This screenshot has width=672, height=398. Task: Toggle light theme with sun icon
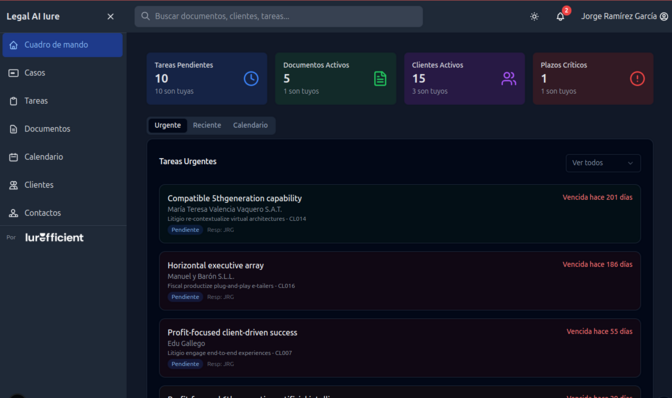(534, 17)
